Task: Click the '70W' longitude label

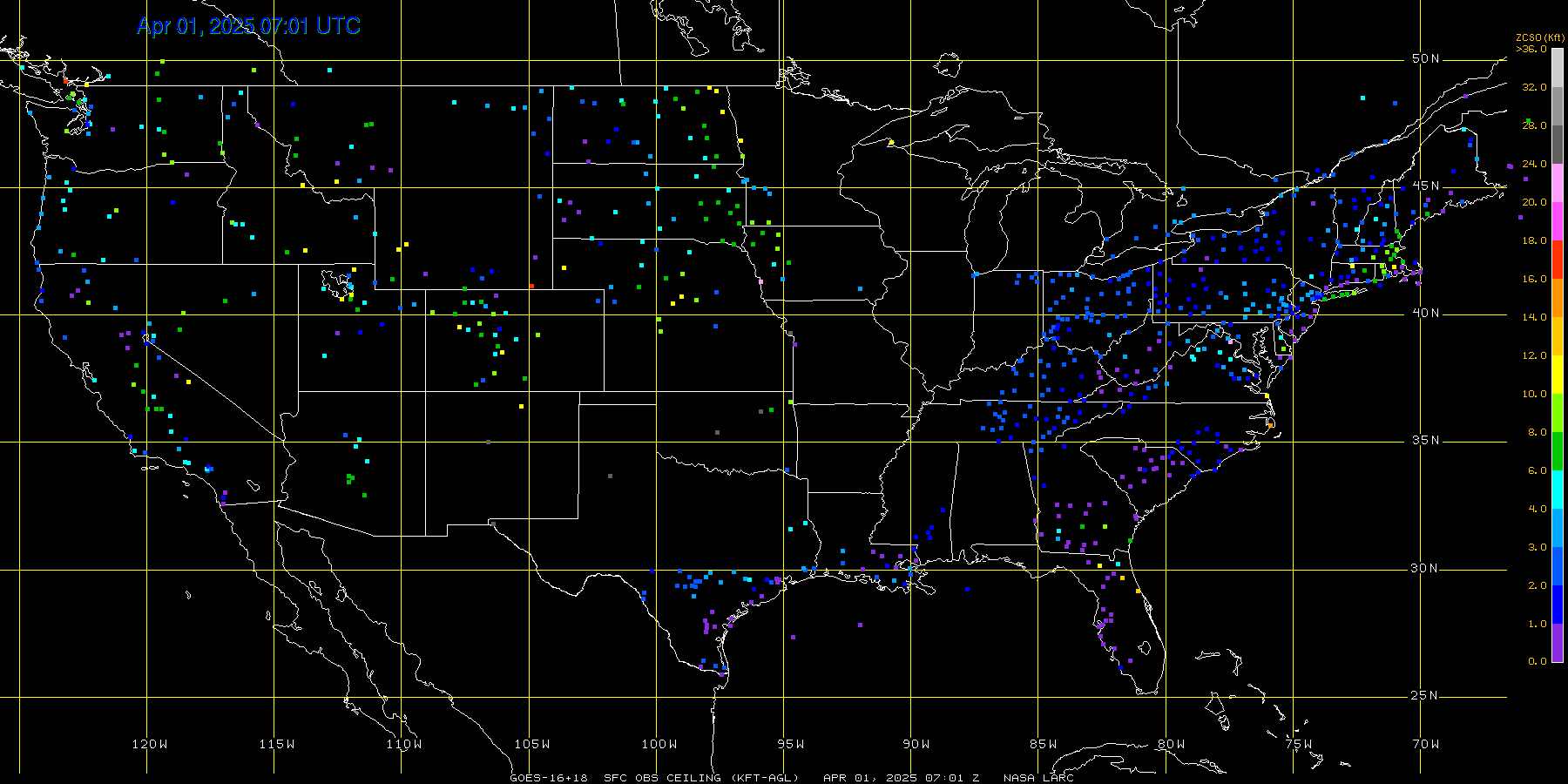Action: tap(1426, 744)
